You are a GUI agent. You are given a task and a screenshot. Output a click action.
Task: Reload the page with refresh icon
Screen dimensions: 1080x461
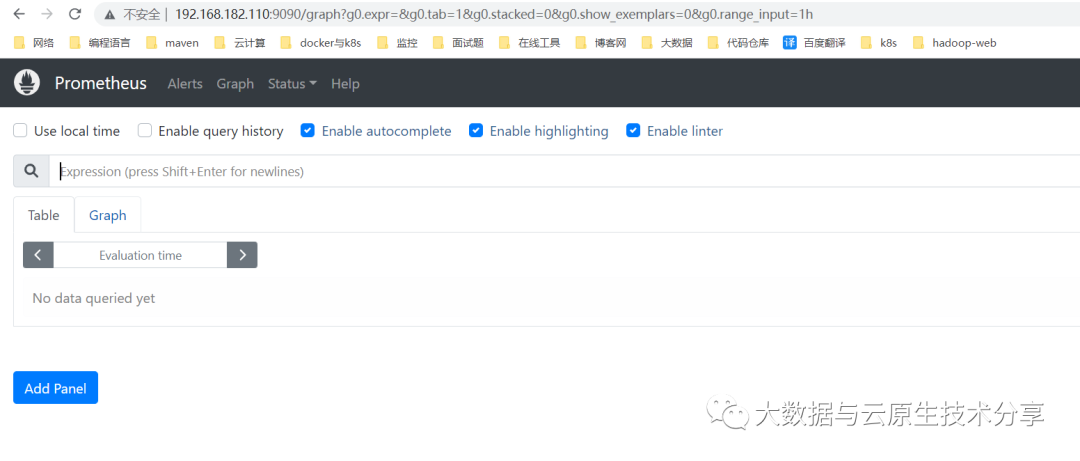click(x=75, y=14)
